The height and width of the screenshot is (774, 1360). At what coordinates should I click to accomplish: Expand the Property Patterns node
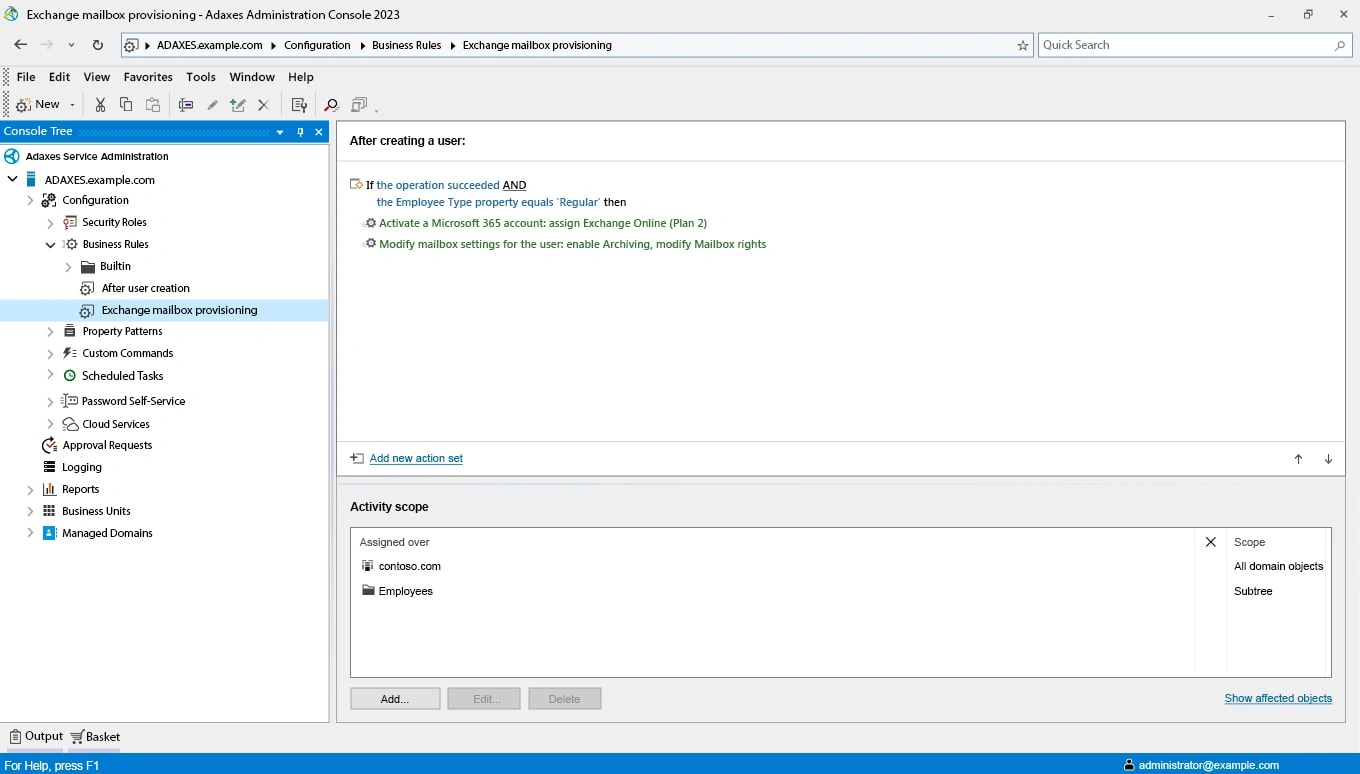click(x=51, y=331)
